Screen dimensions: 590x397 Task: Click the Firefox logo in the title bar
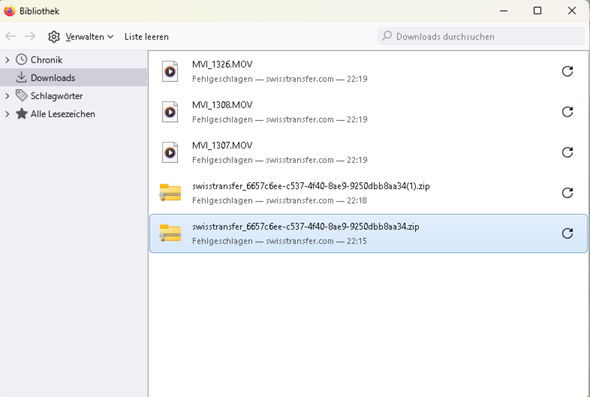pos(9,11)
